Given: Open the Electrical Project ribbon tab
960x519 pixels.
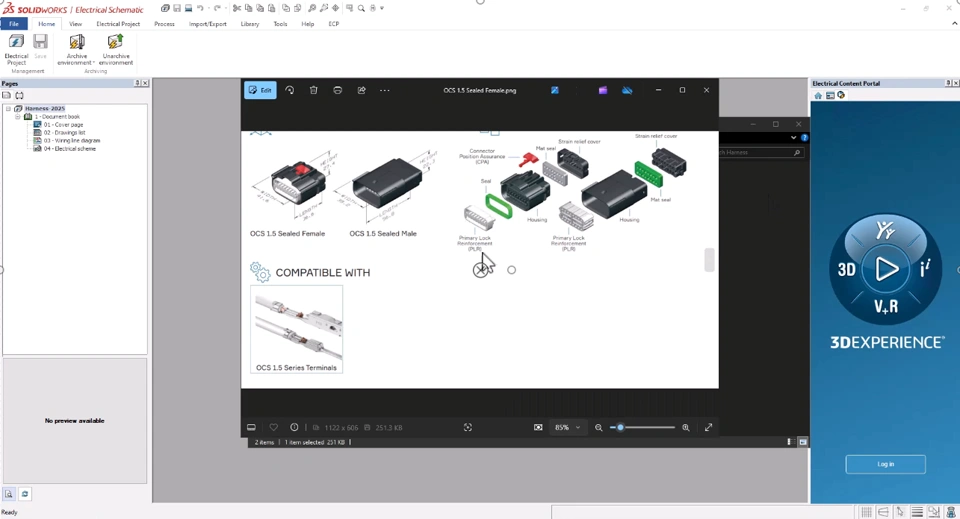Looking at the screenshot, I should point(118,24).
